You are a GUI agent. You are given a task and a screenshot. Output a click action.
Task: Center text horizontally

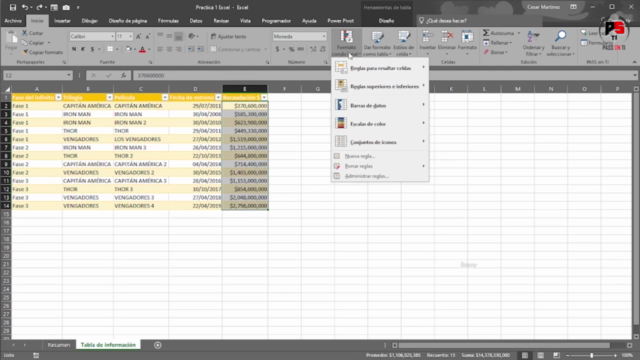tap(169, 49)
